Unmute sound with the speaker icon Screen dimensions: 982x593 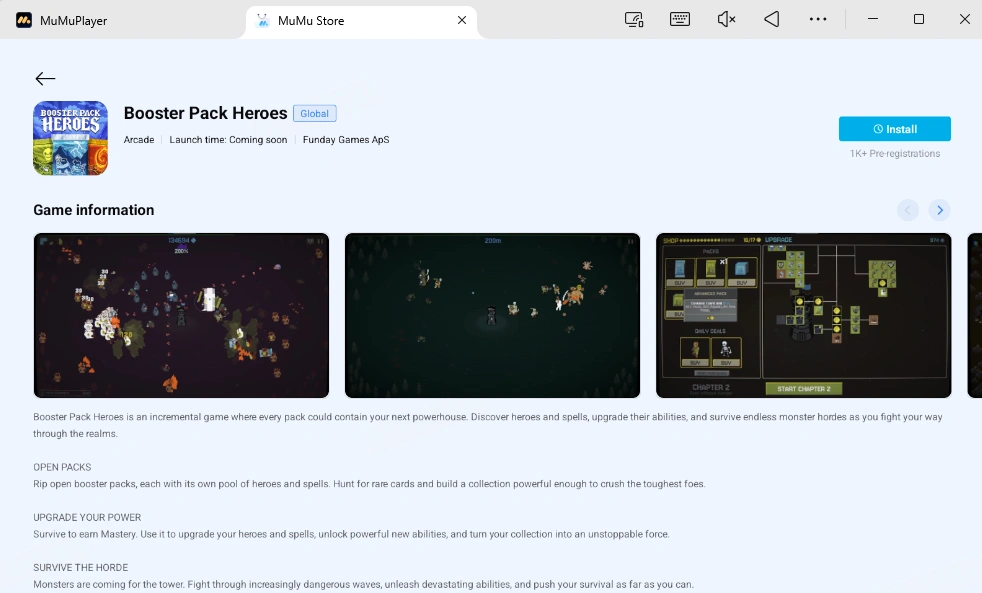click(x=726, y=19)
